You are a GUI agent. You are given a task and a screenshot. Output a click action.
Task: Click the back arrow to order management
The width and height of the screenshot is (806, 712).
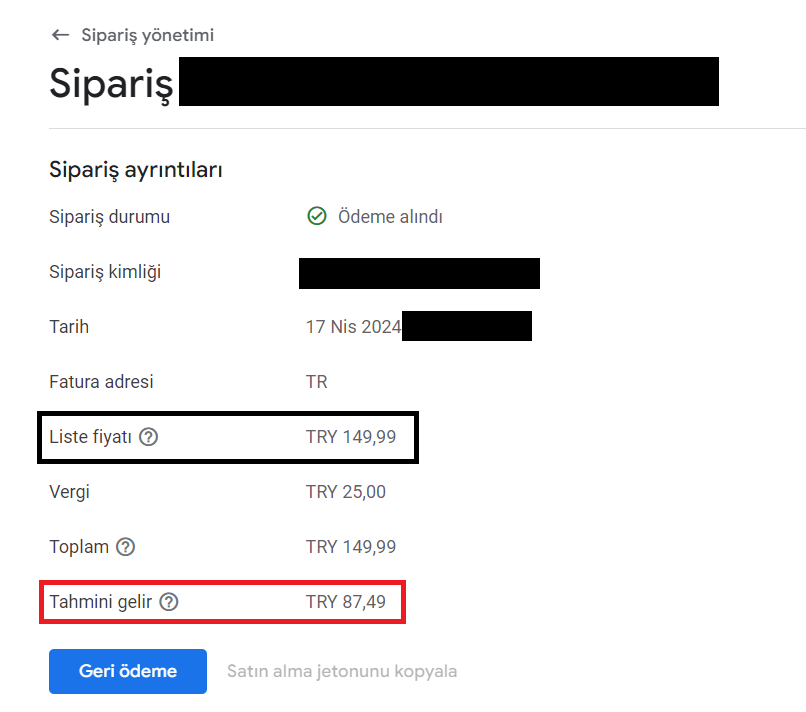point(60,35)
